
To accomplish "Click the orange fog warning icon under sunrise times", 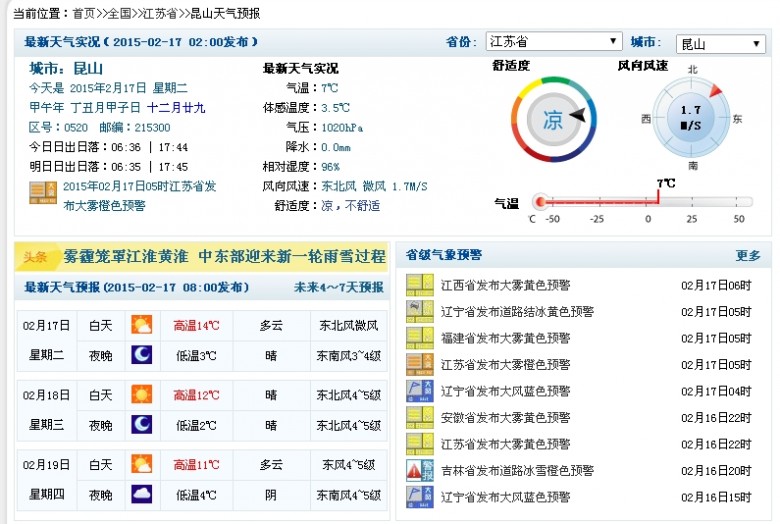I will (x=43, y=194).
